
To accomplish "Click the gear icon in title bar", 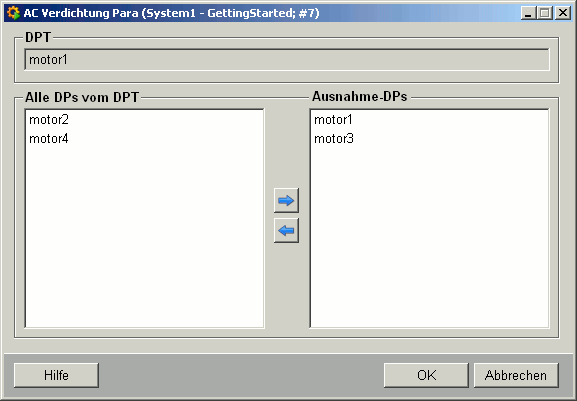I will click(x=14, y=13).
